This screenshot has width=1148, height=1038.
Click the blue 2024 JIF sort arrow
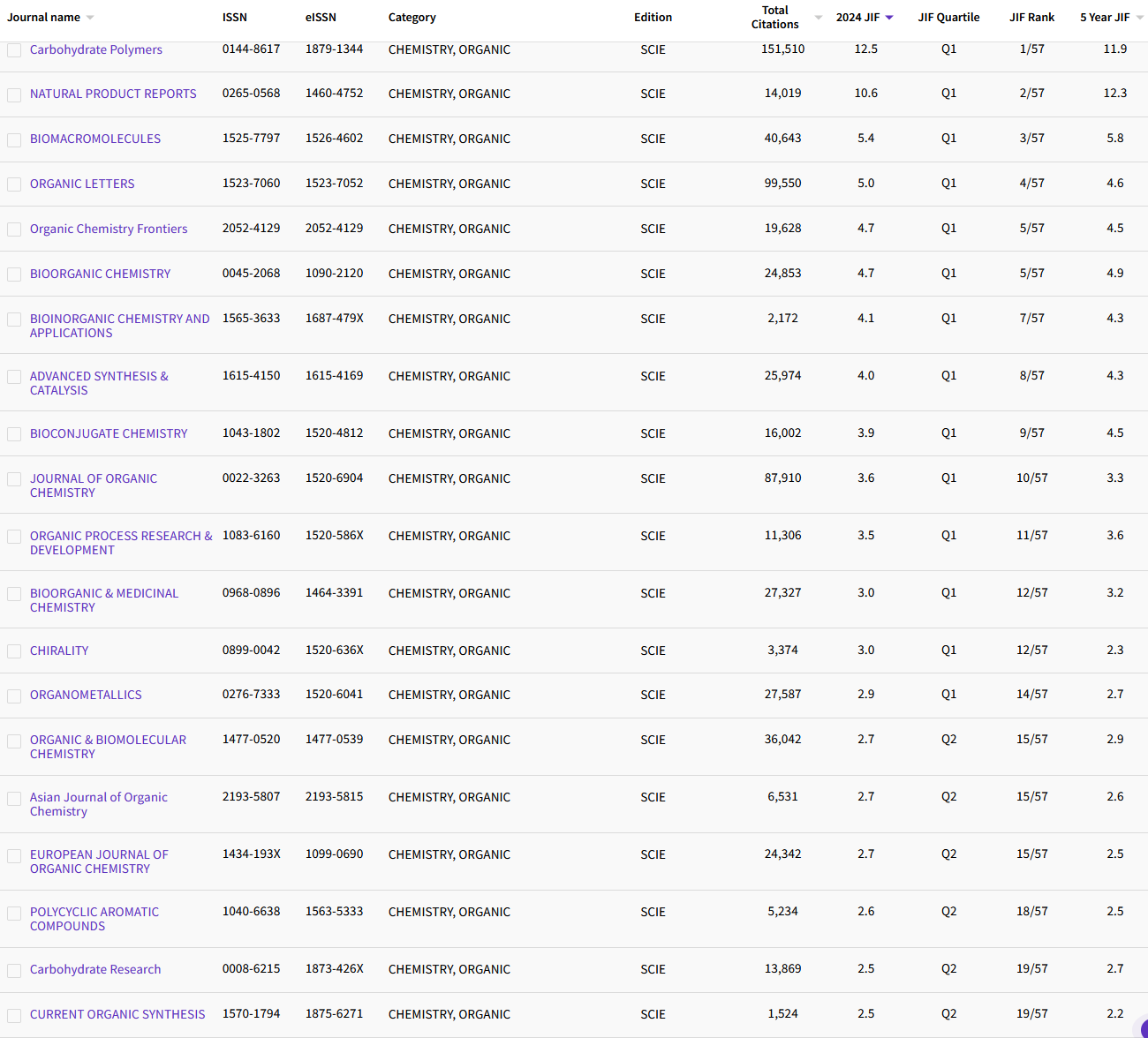click(889, 18)
